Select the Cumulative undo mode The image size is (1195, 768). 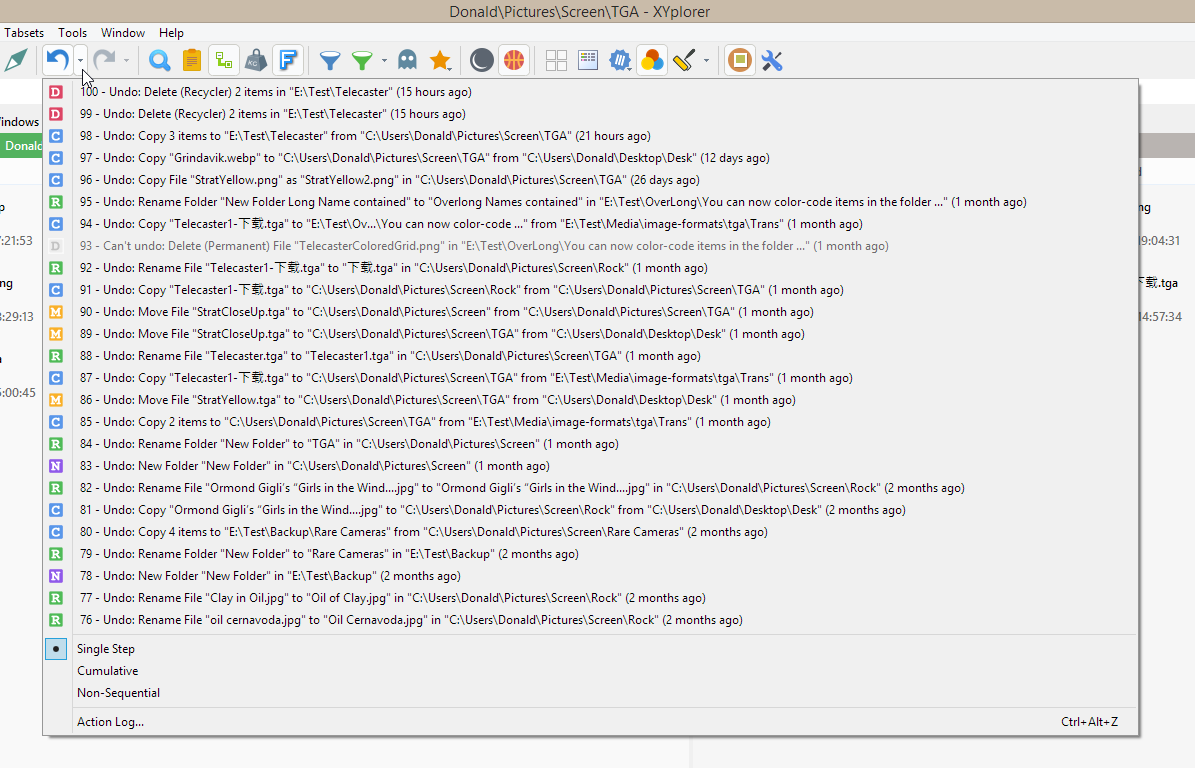tap(108, 671)
